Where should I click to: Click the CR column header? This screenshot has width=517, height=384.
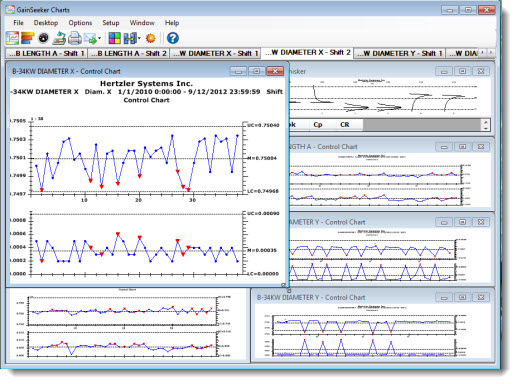(x=345, y=124)
